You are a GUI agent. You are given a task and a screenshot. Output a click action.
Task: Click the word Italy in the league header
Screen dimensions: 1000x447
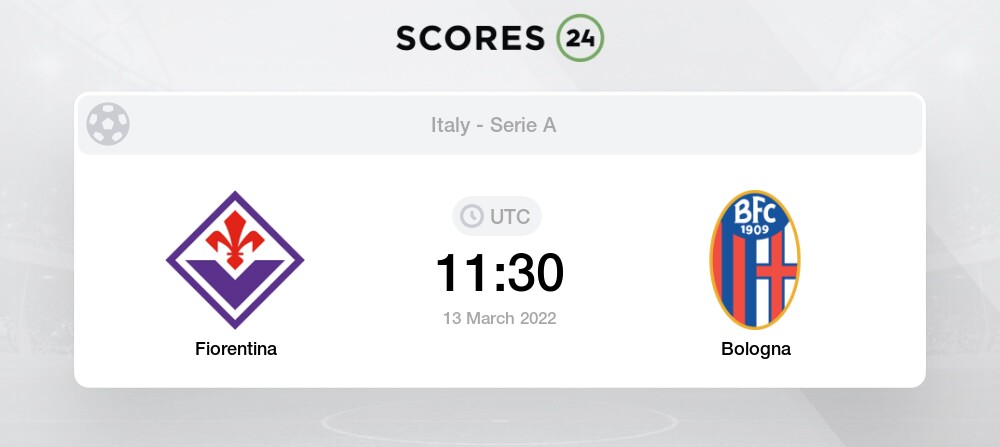coord(450,125)
